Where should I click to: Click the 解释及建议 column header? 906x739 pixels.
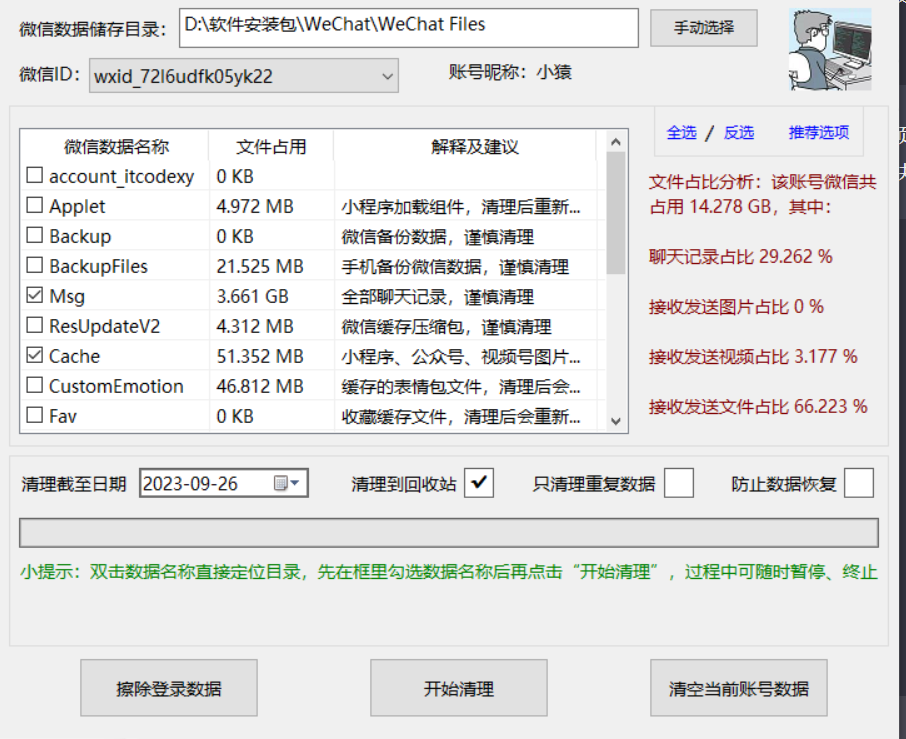tap(475, 147)
